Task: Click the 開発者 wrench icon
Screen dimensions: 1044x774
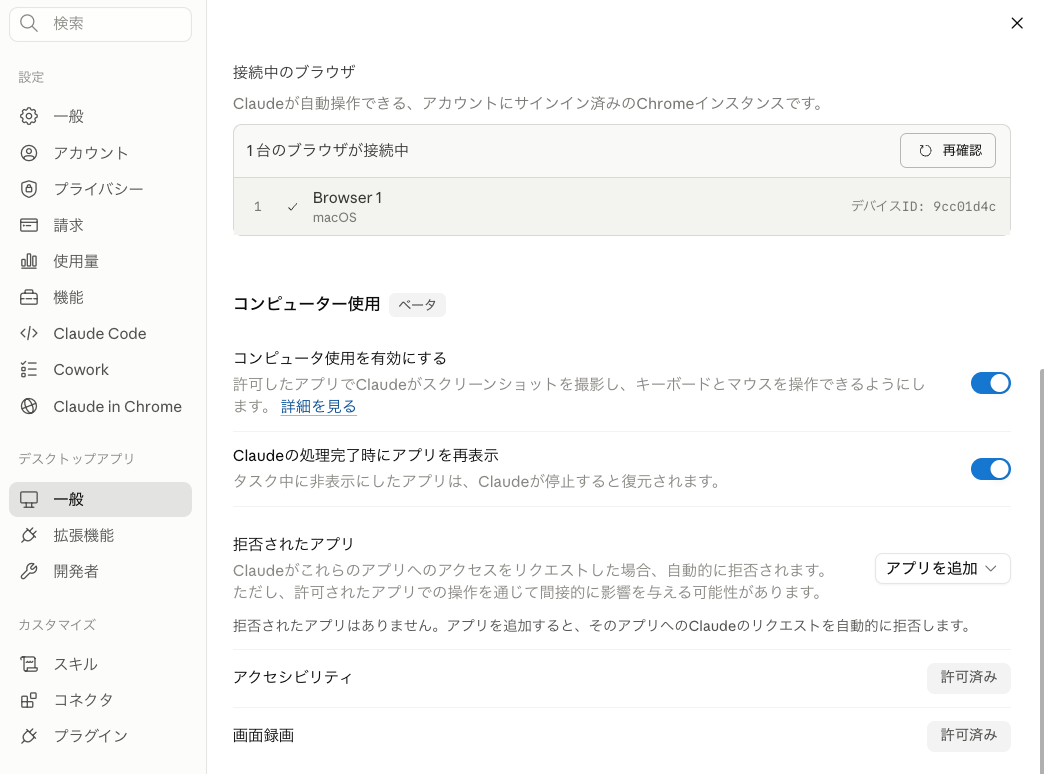Action: (x=29, y=571)
